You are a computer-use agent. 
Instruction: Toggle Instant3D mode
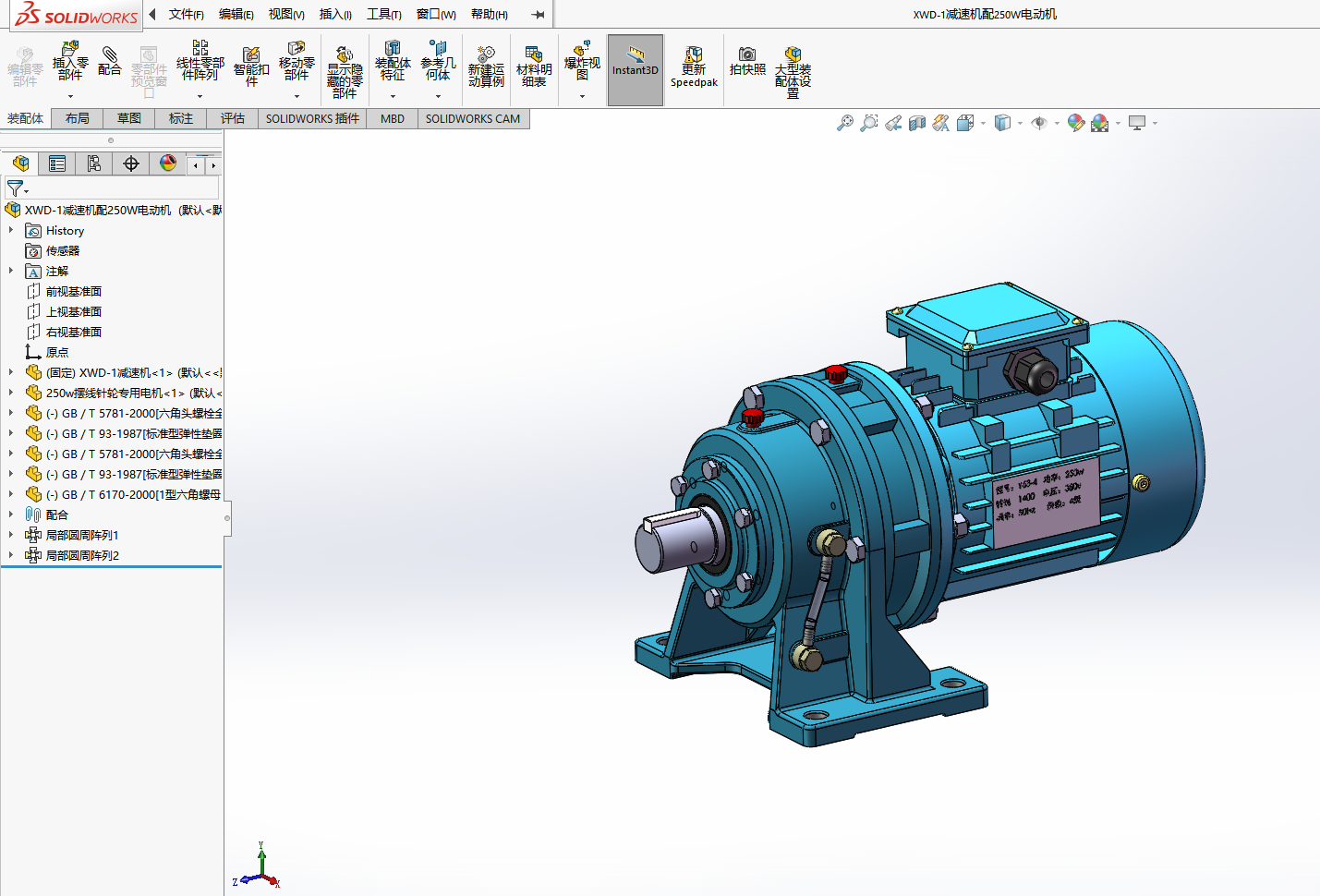click(x=636, y=69)
